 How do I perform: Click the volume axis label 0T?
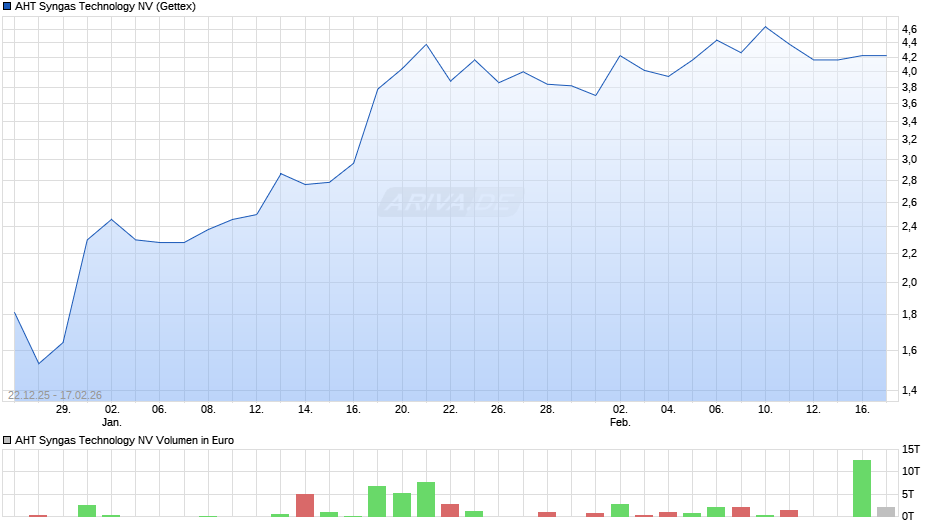908,516
